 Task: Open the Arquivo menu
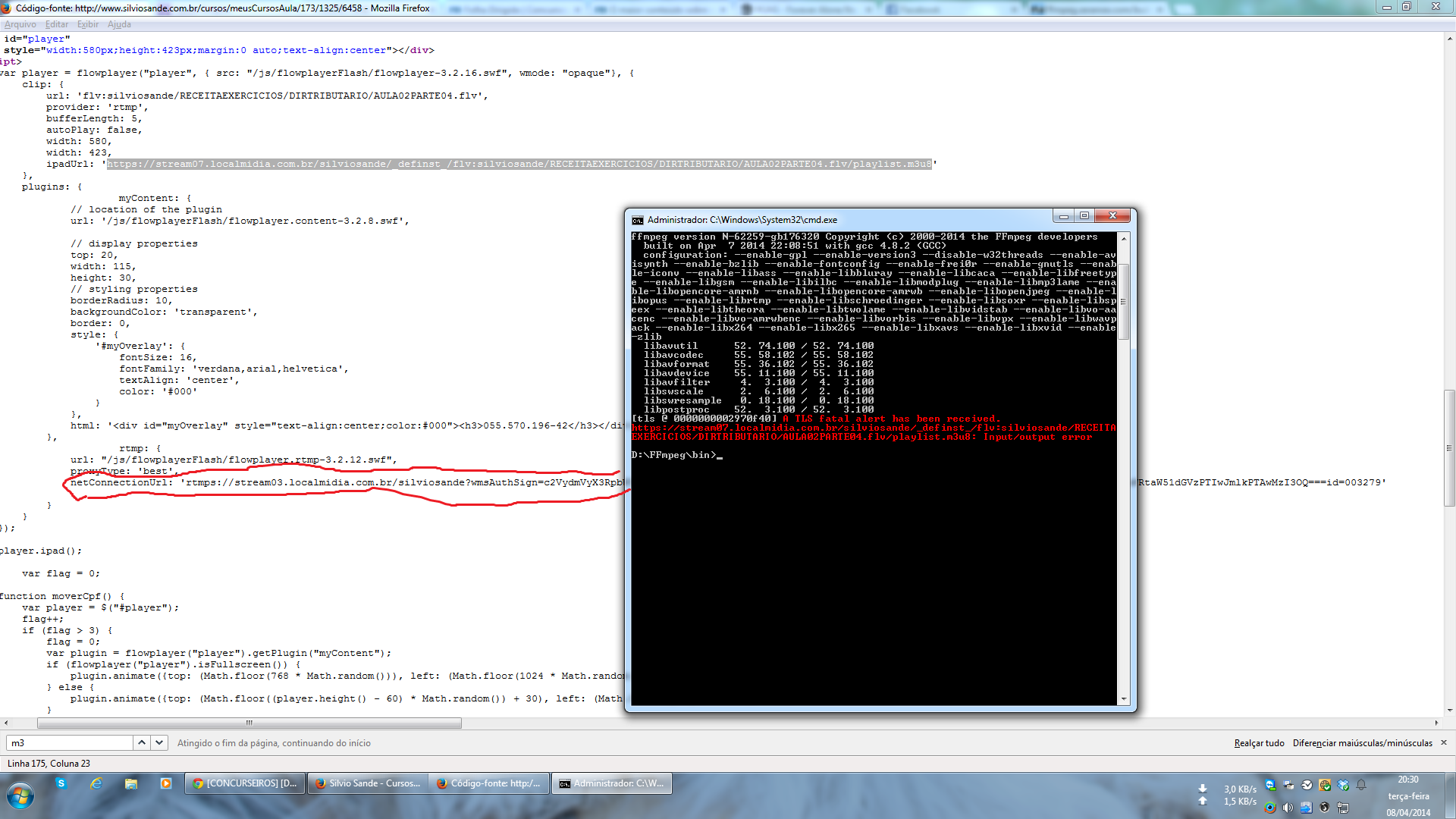coord(20,24)
